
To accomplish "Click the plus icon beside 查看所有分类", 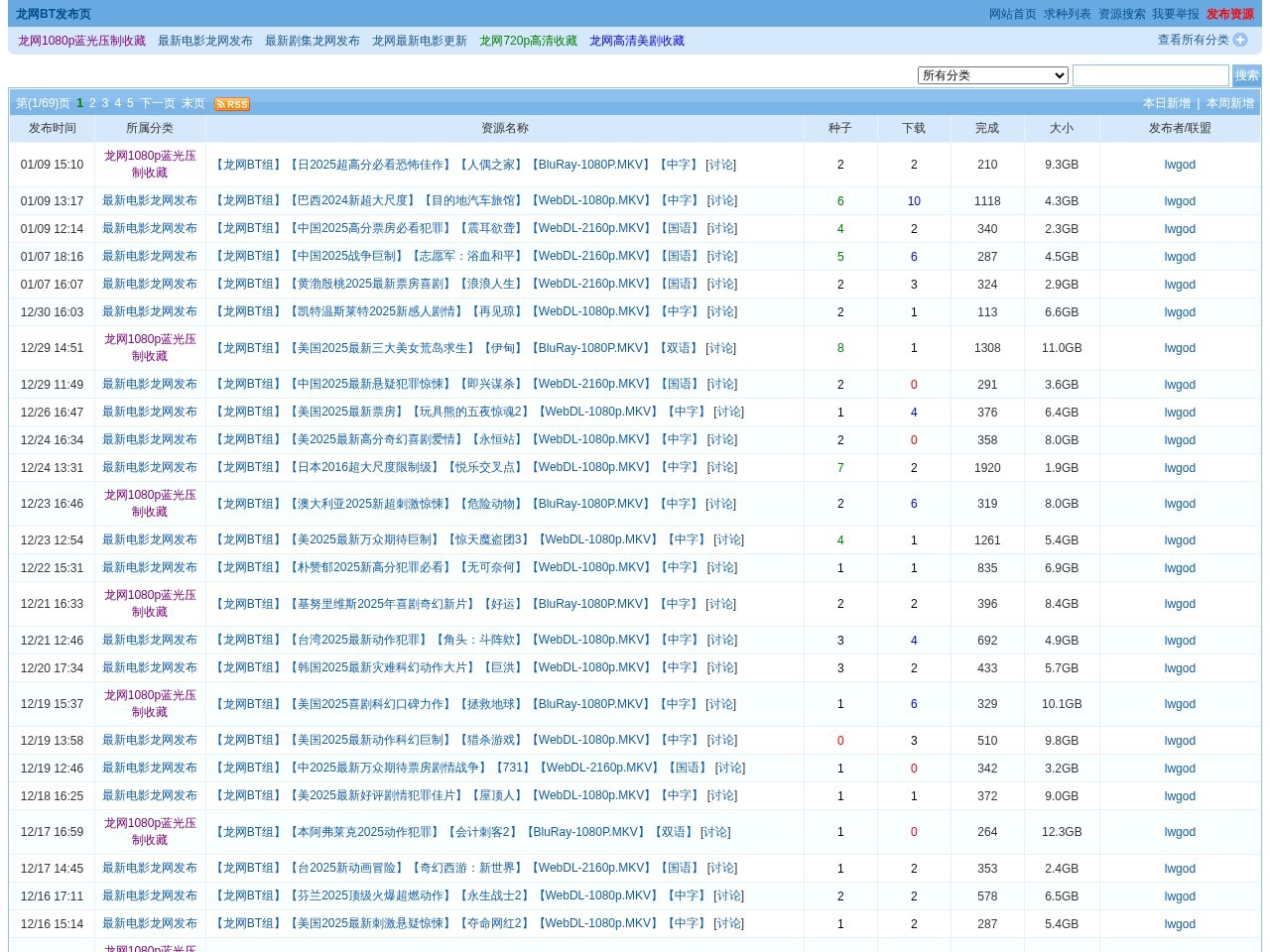I will pyautogui.click(x=1240, y=40).
